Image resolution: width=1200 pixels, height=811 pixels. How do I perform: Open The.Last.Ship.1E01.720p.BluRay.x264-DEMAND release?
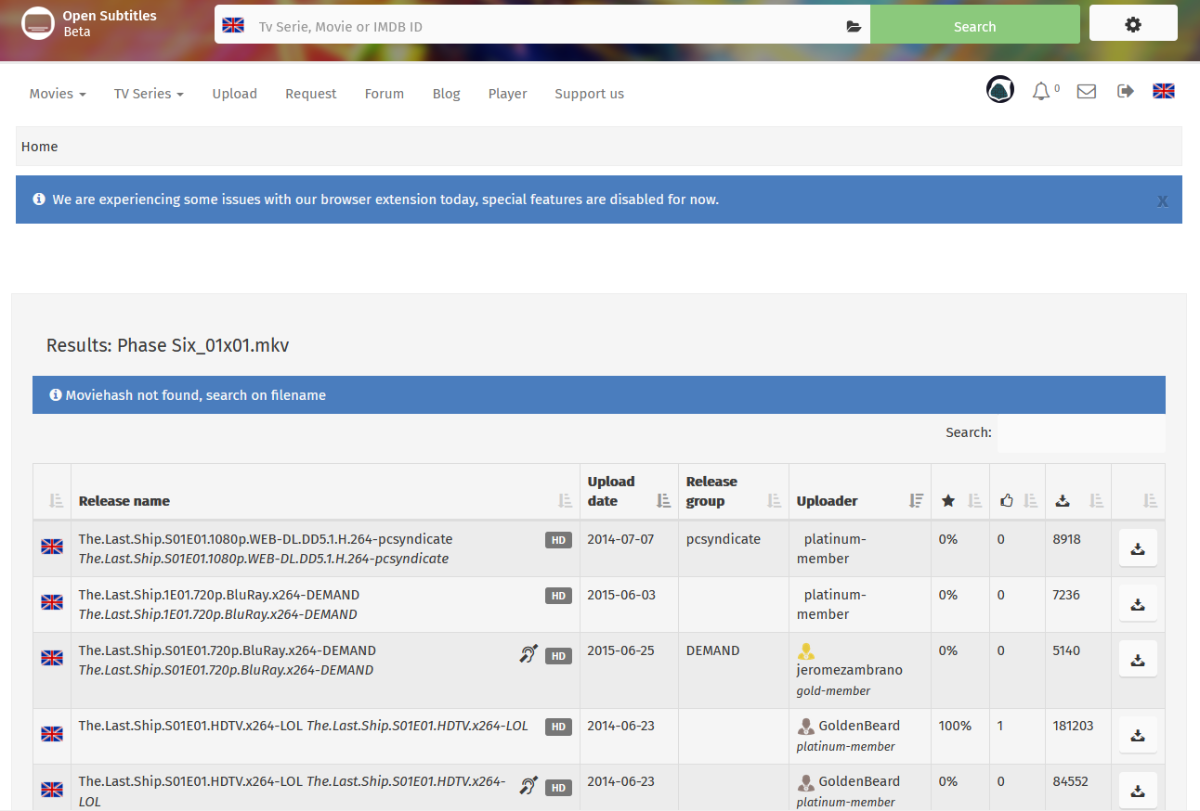pyautogui.click(x=219, y=595)
